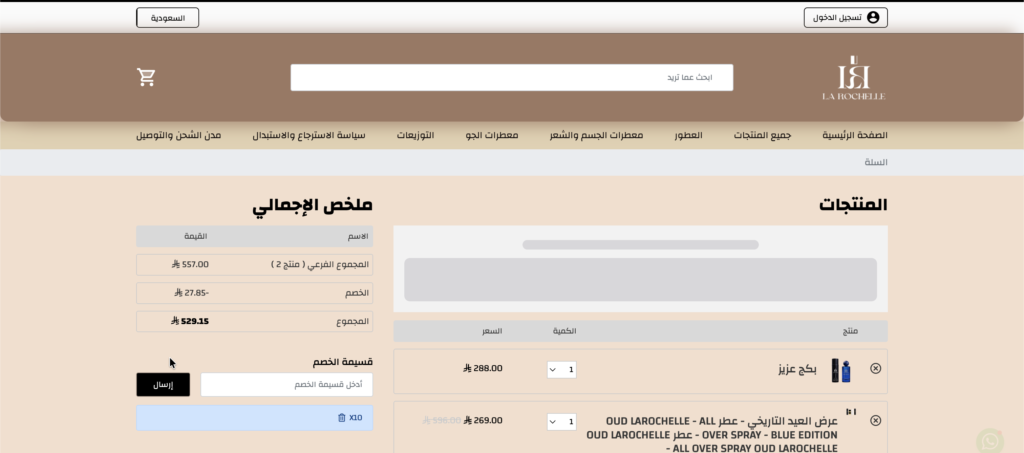Click the تسجيل الدخول login button

[846, 18]
